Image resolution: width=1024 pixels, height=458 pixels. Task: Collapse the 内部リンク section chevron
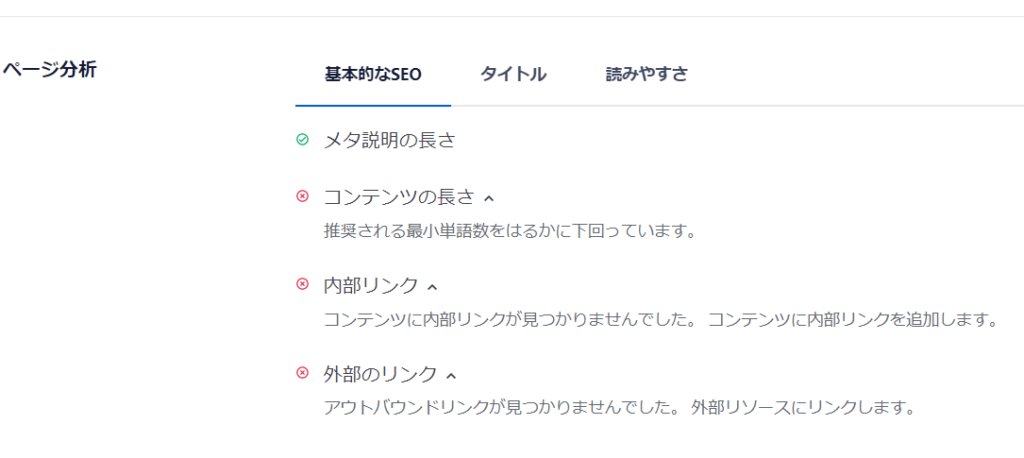pos(432,287)
